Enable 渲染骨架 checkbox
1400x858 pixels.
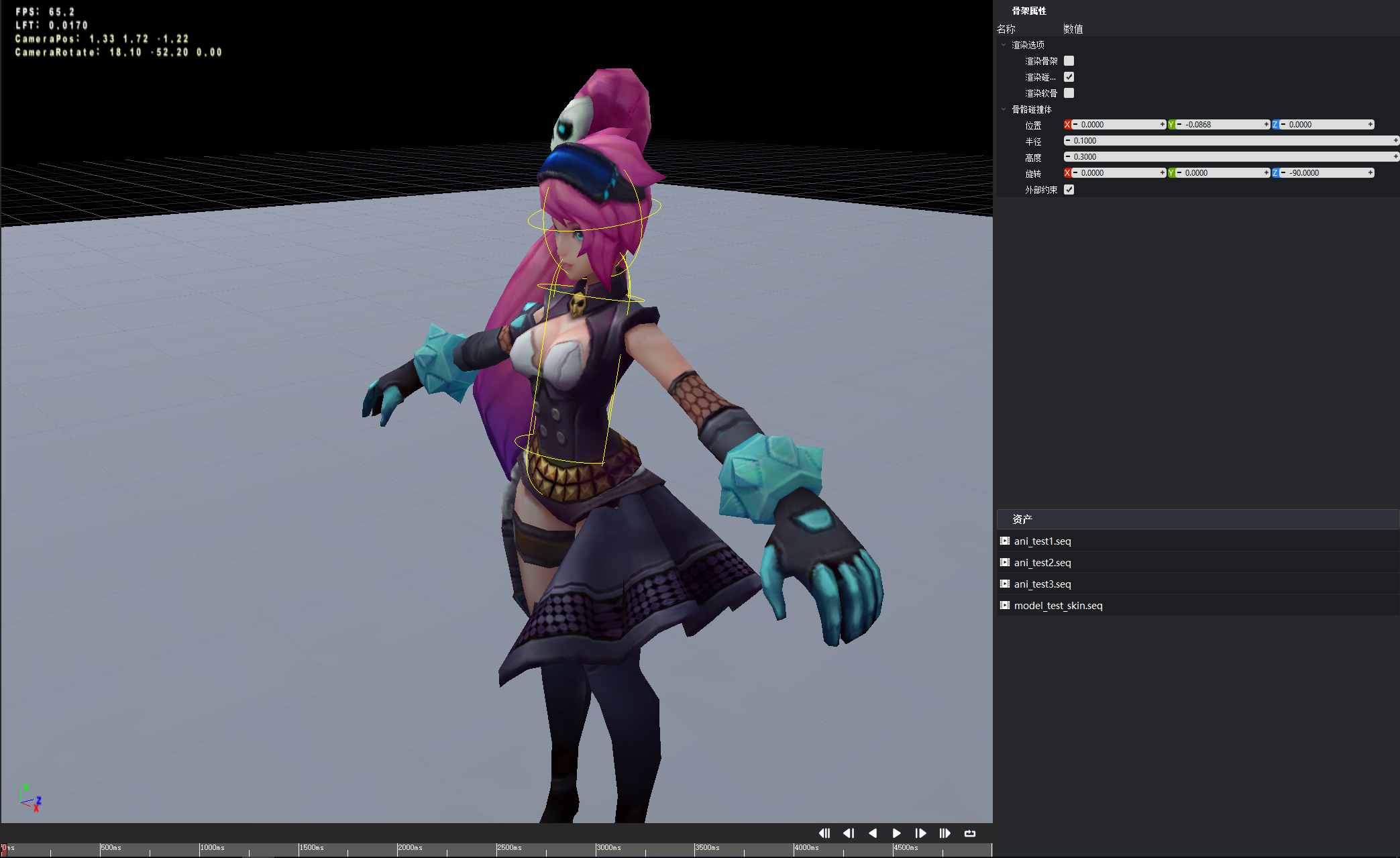point(1069,61)
